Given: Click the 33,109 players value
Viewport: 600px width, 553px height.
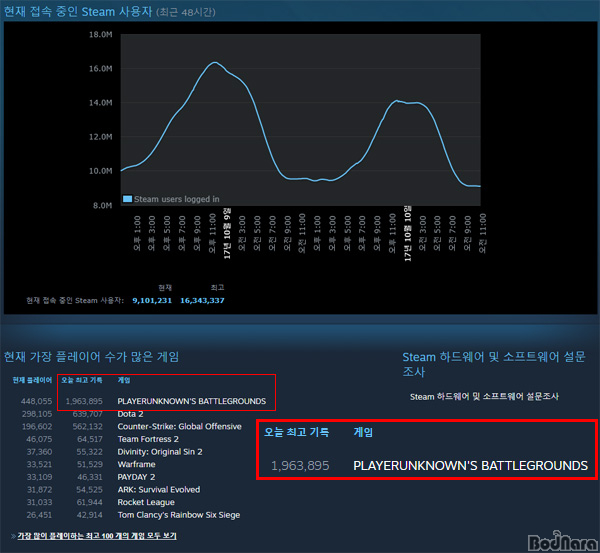Looking at the screenshot, I should tap(39, 477).
